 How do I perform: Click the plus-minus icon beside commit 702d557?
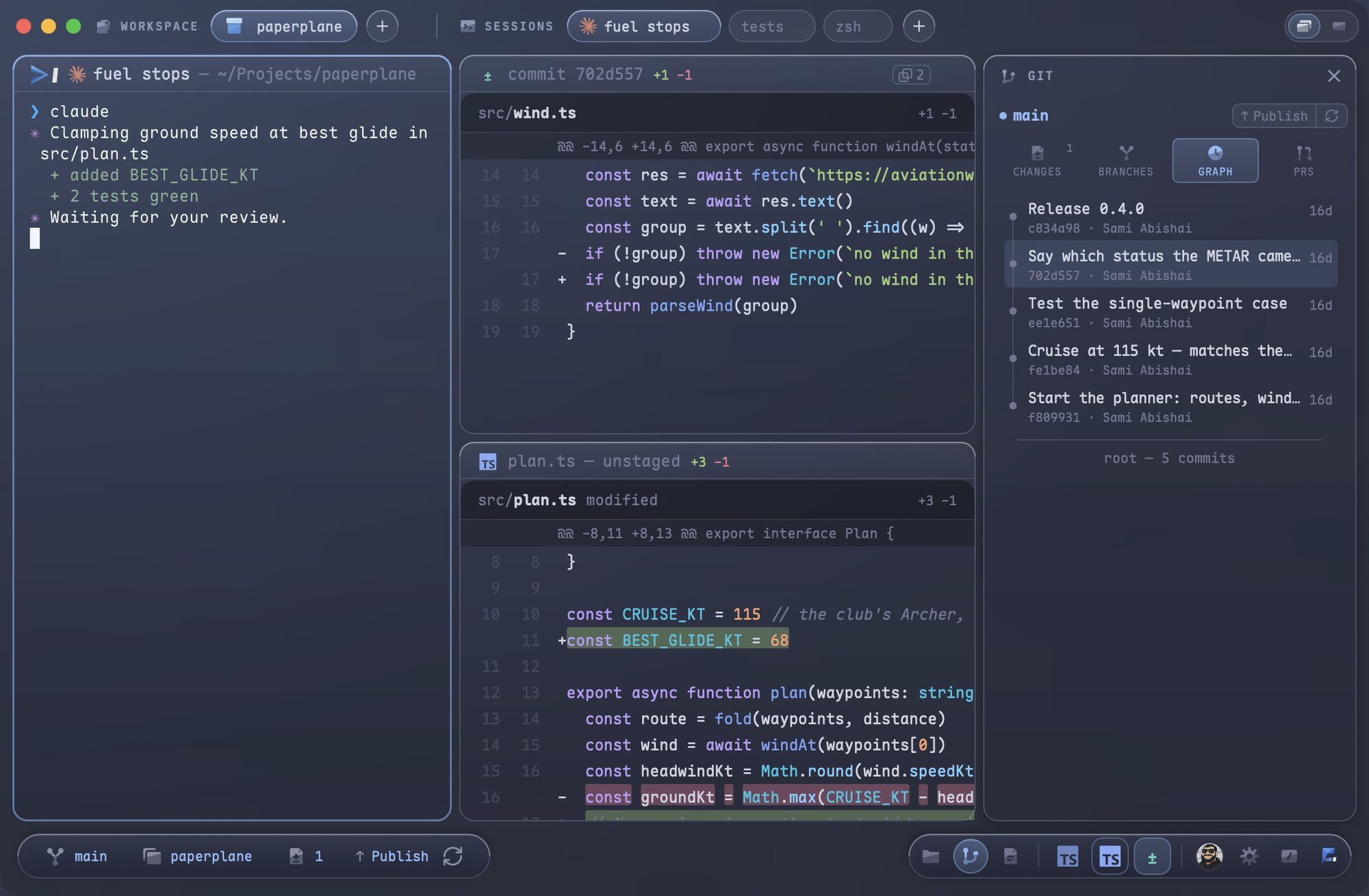click(487, 76)
